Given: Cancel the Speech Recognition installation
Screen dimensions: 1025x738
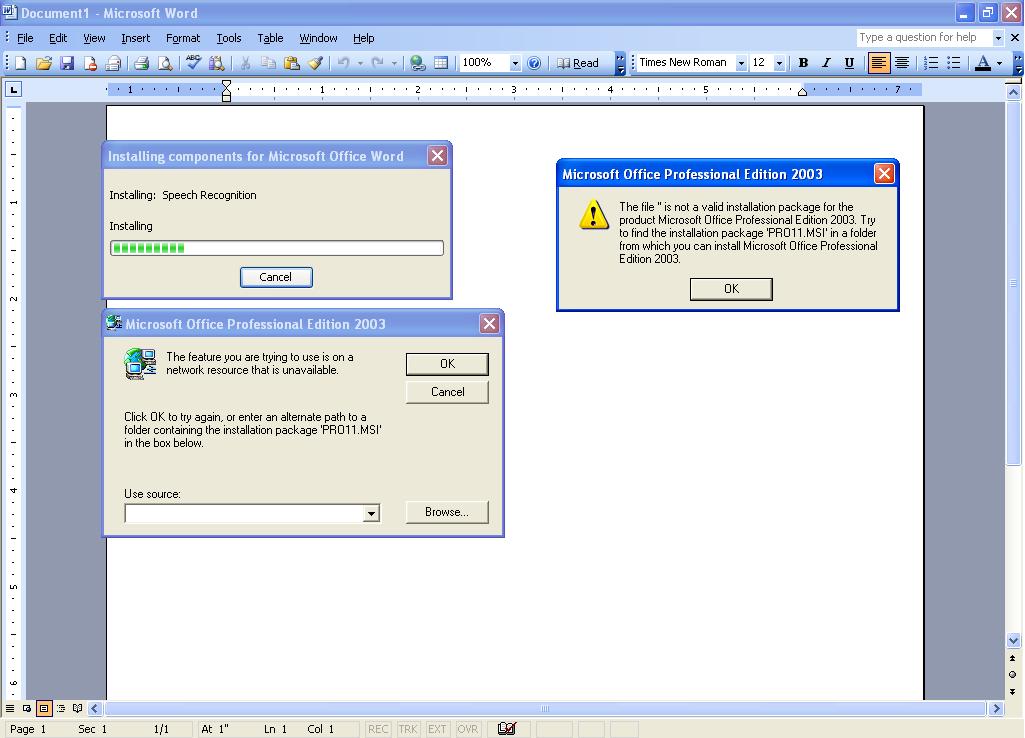Looking at the screenshot, I should click(x=276, y=277).
